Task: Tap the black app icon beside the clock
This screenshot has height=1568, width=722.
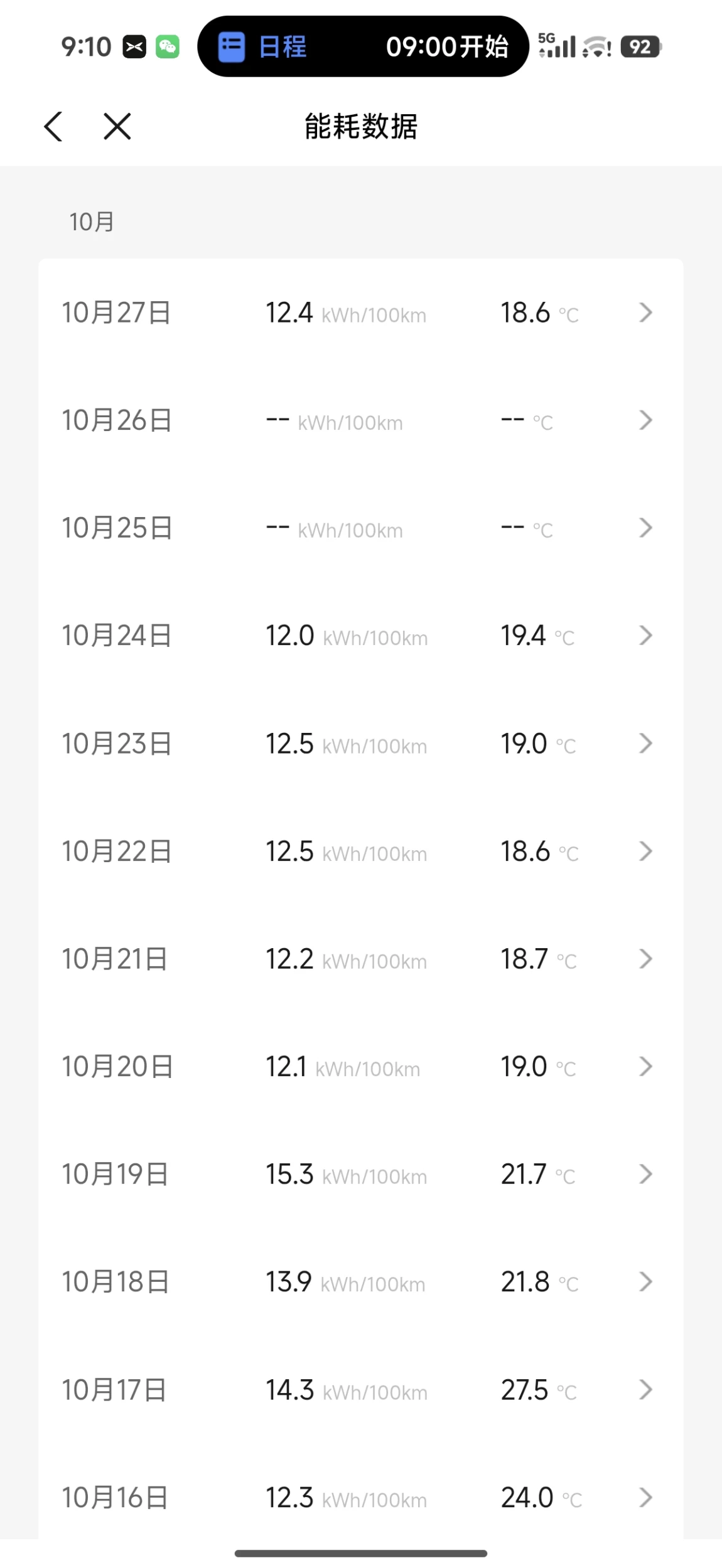Action: 134,47
